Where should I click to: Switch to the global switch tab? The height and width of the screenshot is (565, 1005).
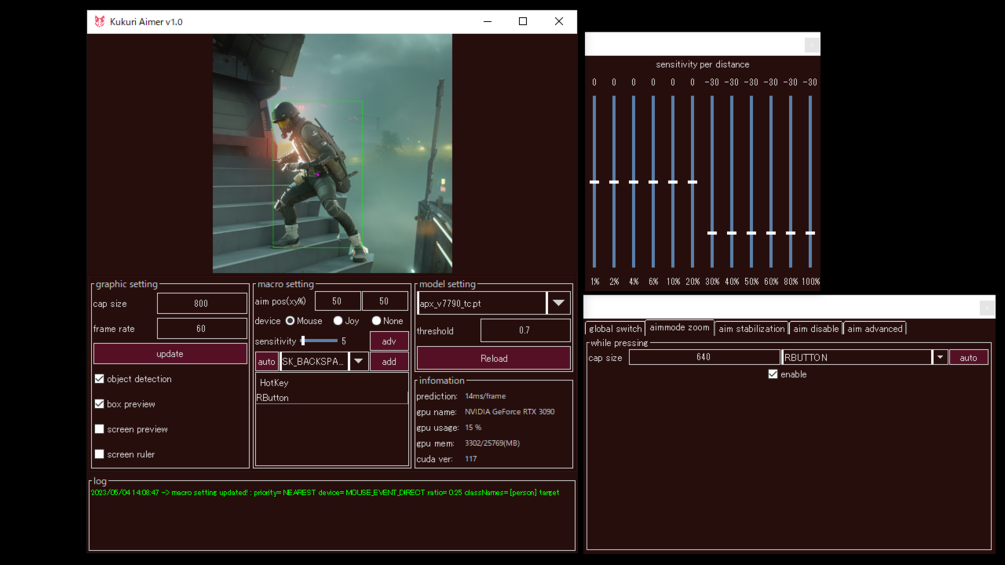point(615,329)
